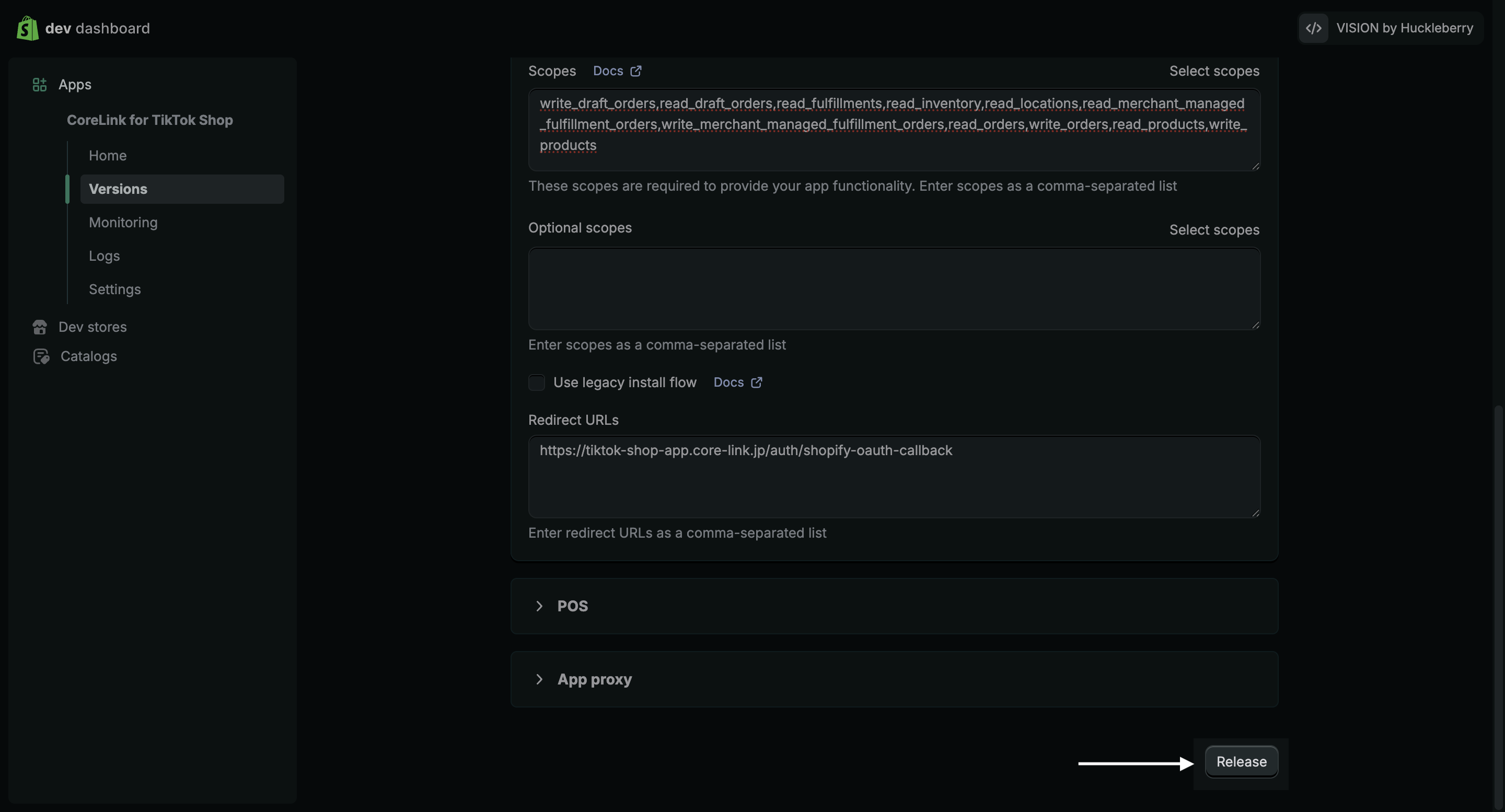Enable Use legacy install flow checkbox
Viewport: 1505px width, 812px height.
(536, 382)
